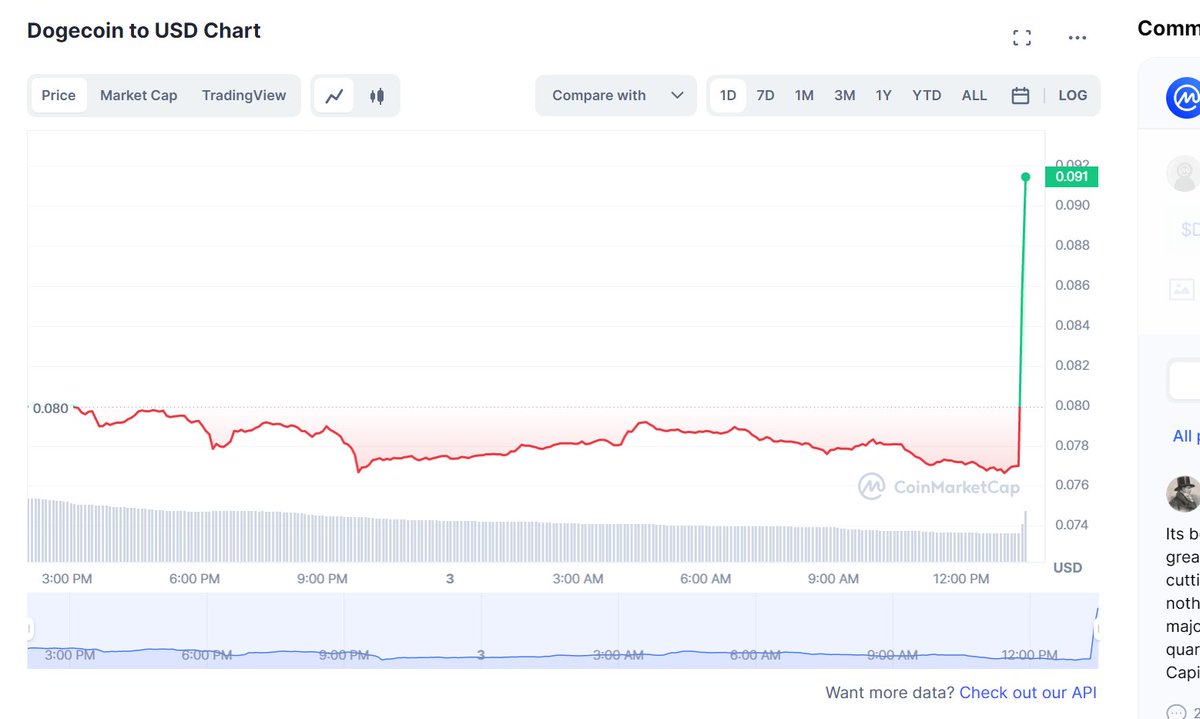Toggle the LOG scale option
Screen dimensions: 1200x719
coord(1073,96)
